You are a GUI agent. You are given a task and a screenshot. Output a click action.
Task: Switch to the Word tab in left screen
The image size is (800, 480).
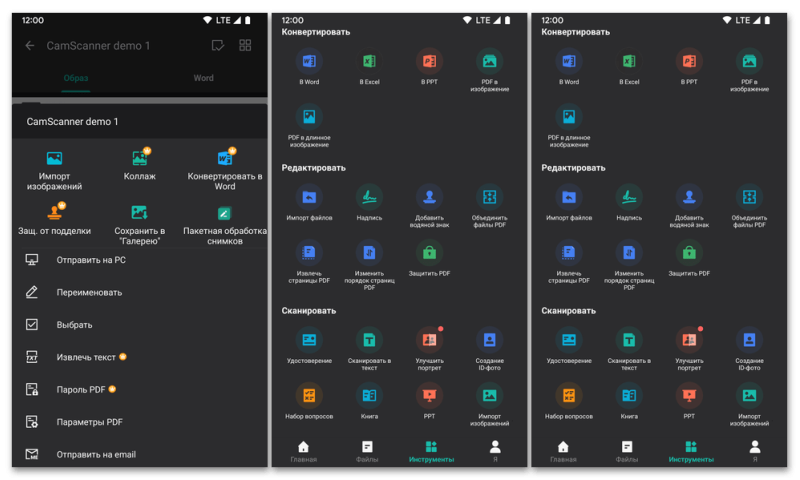coord(203,78)
